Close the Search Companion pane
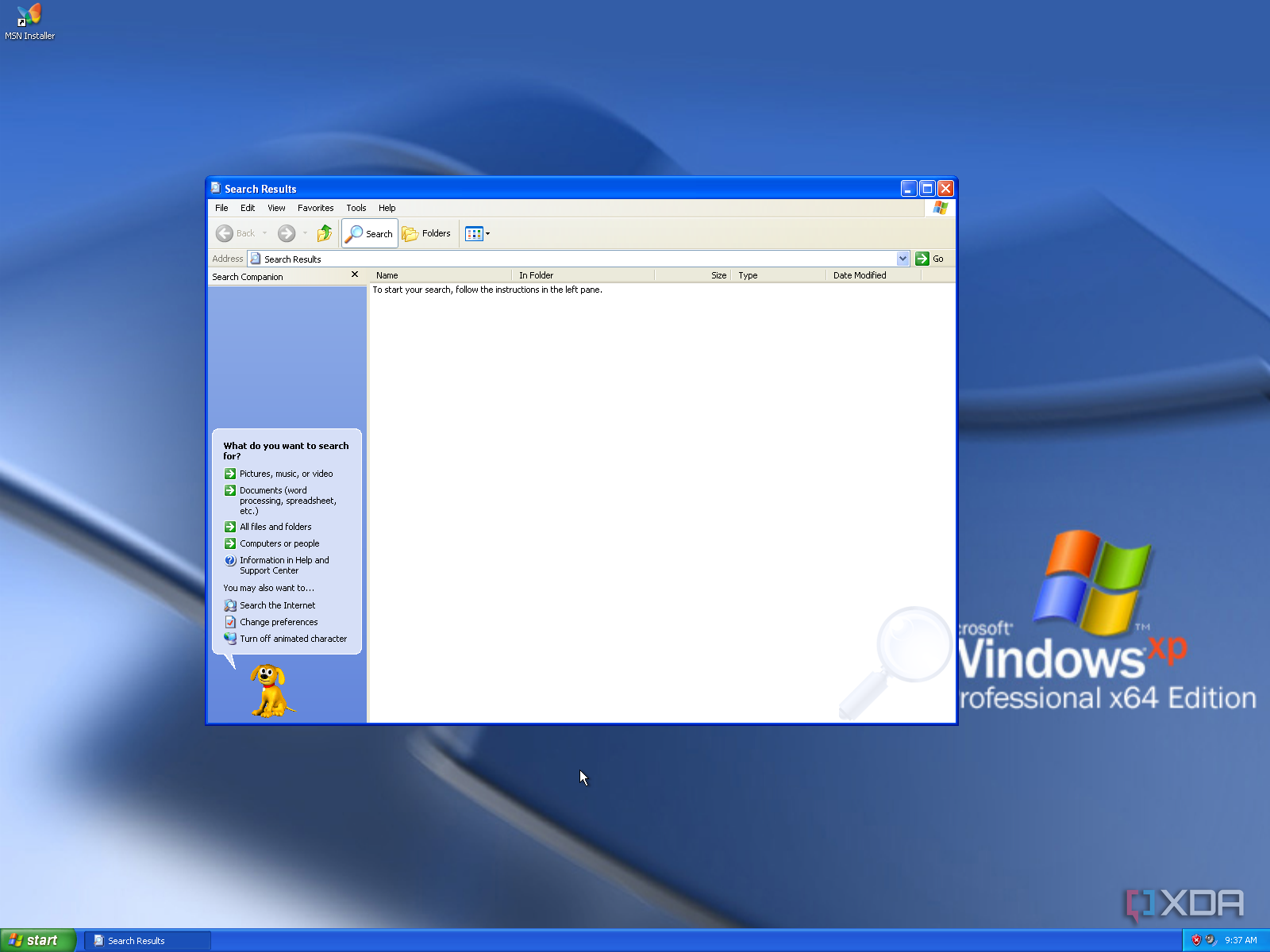 (x=355, y=274)
